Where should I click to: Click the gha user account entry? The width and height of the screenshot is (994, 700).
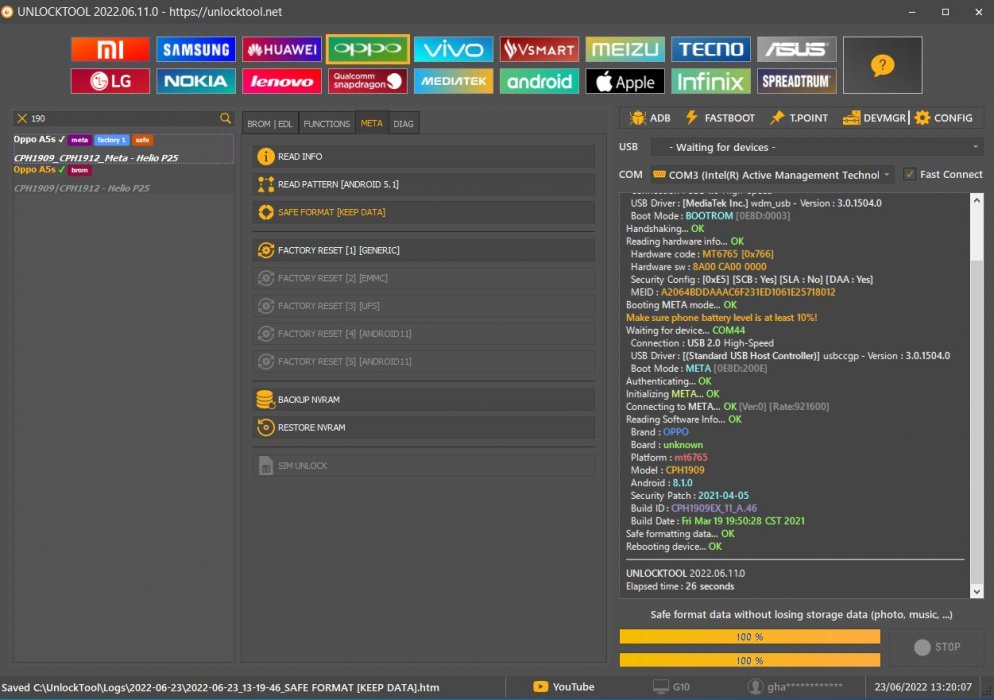[x=795, y=687]
